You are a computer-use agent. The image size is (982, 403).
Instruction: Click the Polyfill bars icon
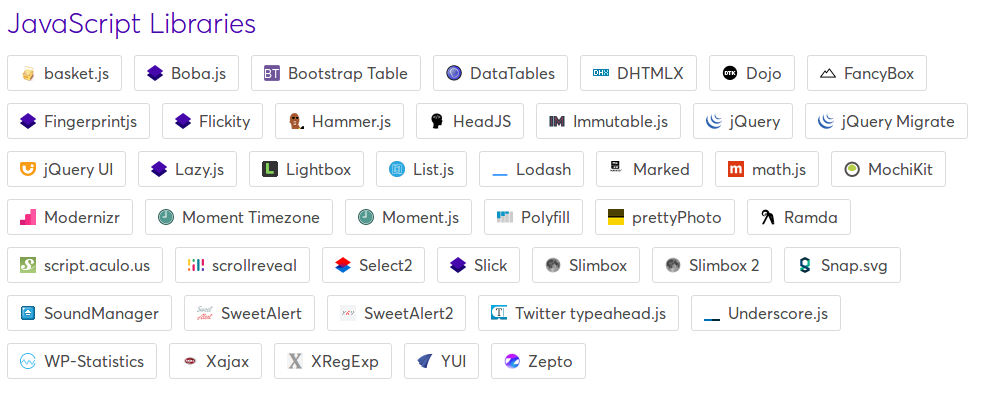pos(505,217)
